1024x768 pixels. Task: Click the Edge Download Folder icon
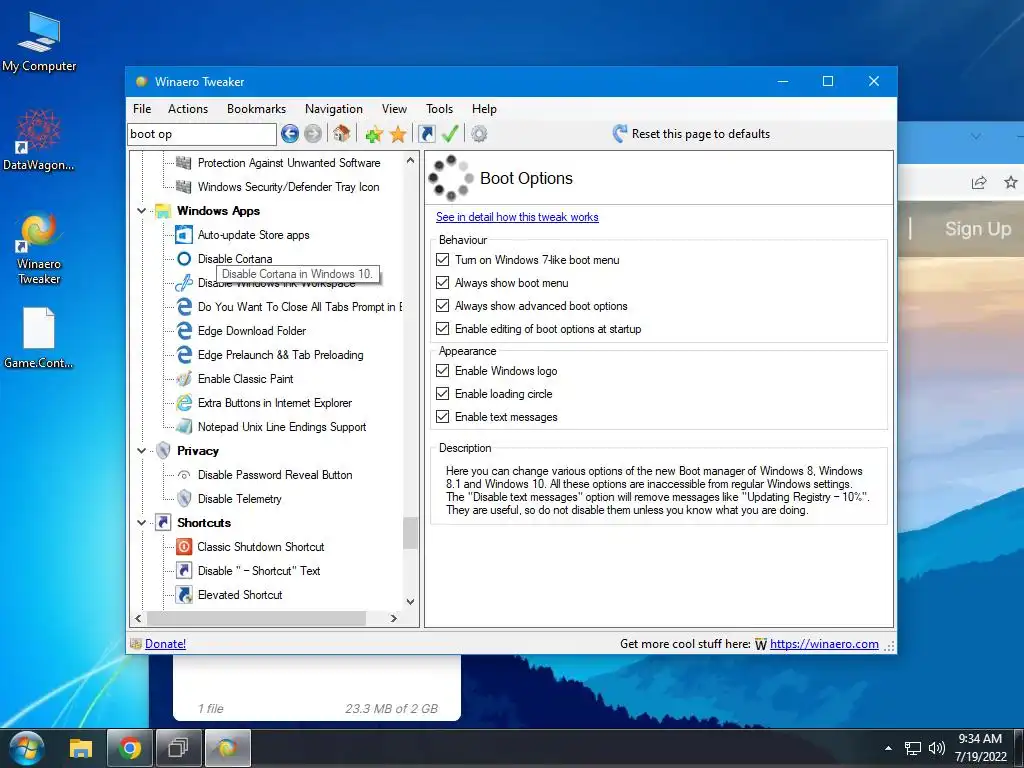pos(184,330)
